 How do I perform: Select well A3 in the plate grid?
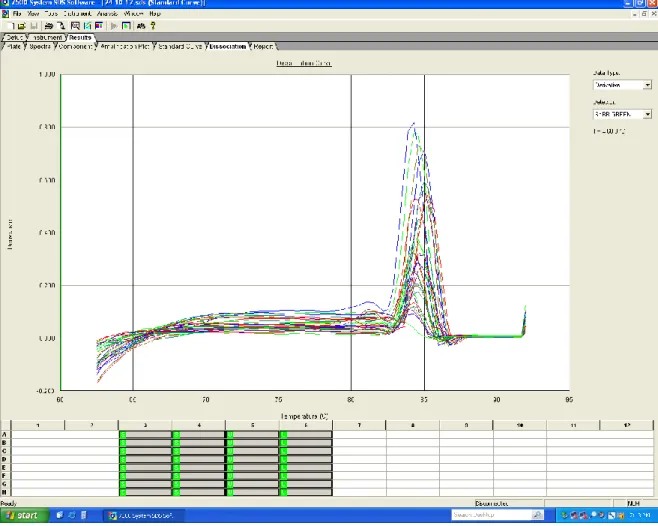[145, 434]
